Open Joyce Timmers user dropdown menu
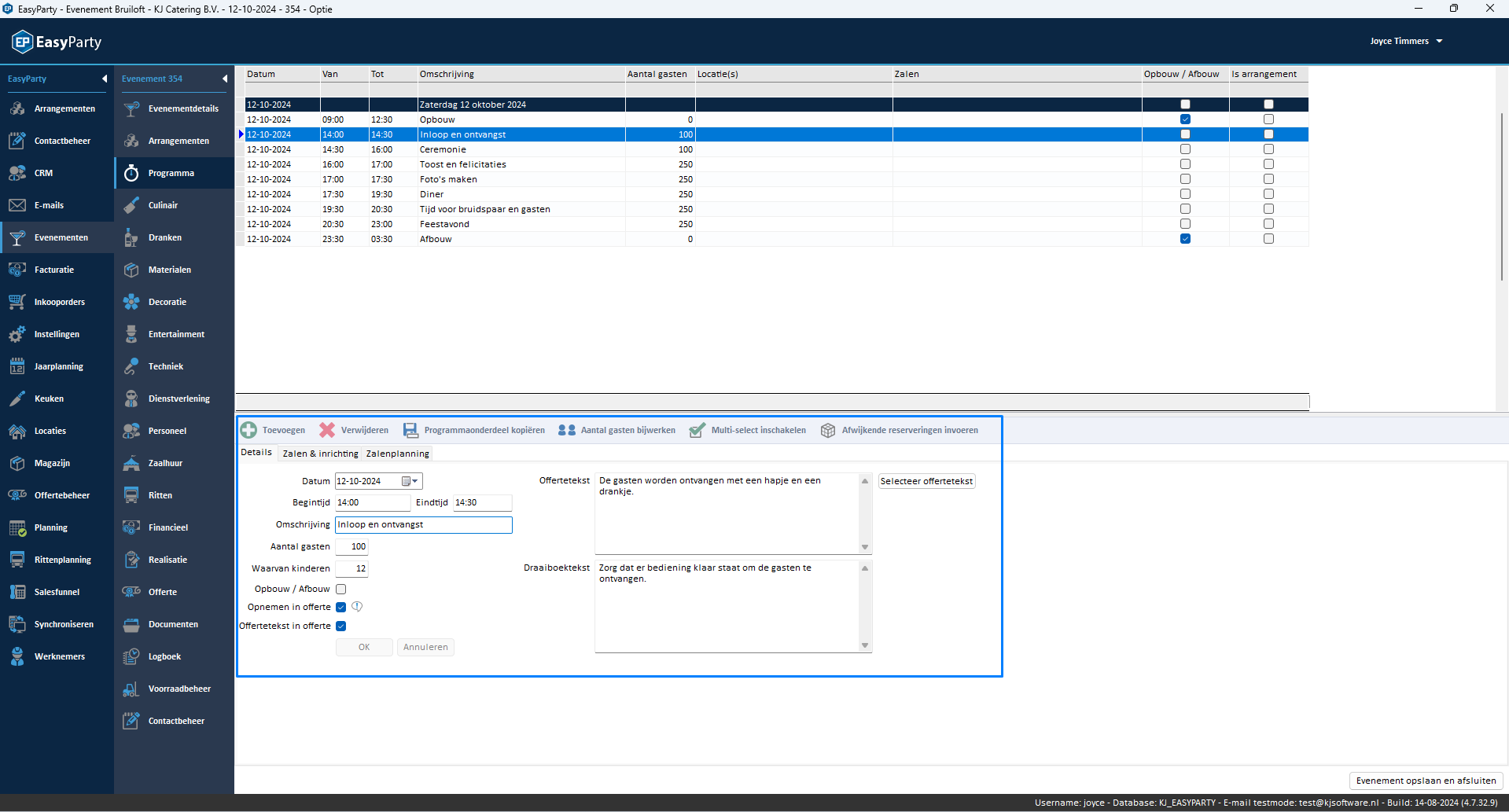1509x812 pixels. 1406,41
